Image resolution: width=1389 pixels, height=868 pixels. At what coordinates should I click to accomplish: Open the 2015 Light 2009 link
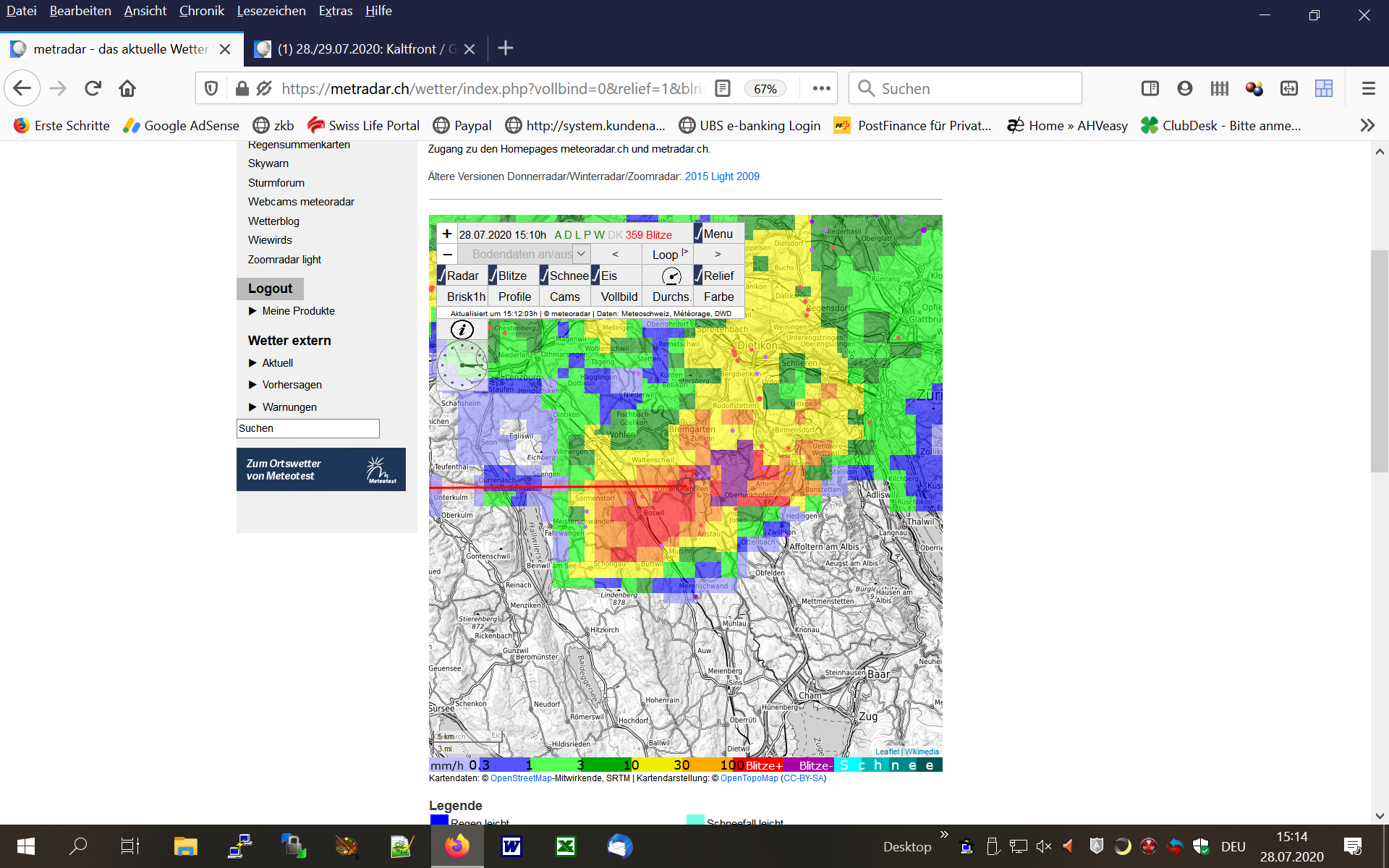pos(722,176)
